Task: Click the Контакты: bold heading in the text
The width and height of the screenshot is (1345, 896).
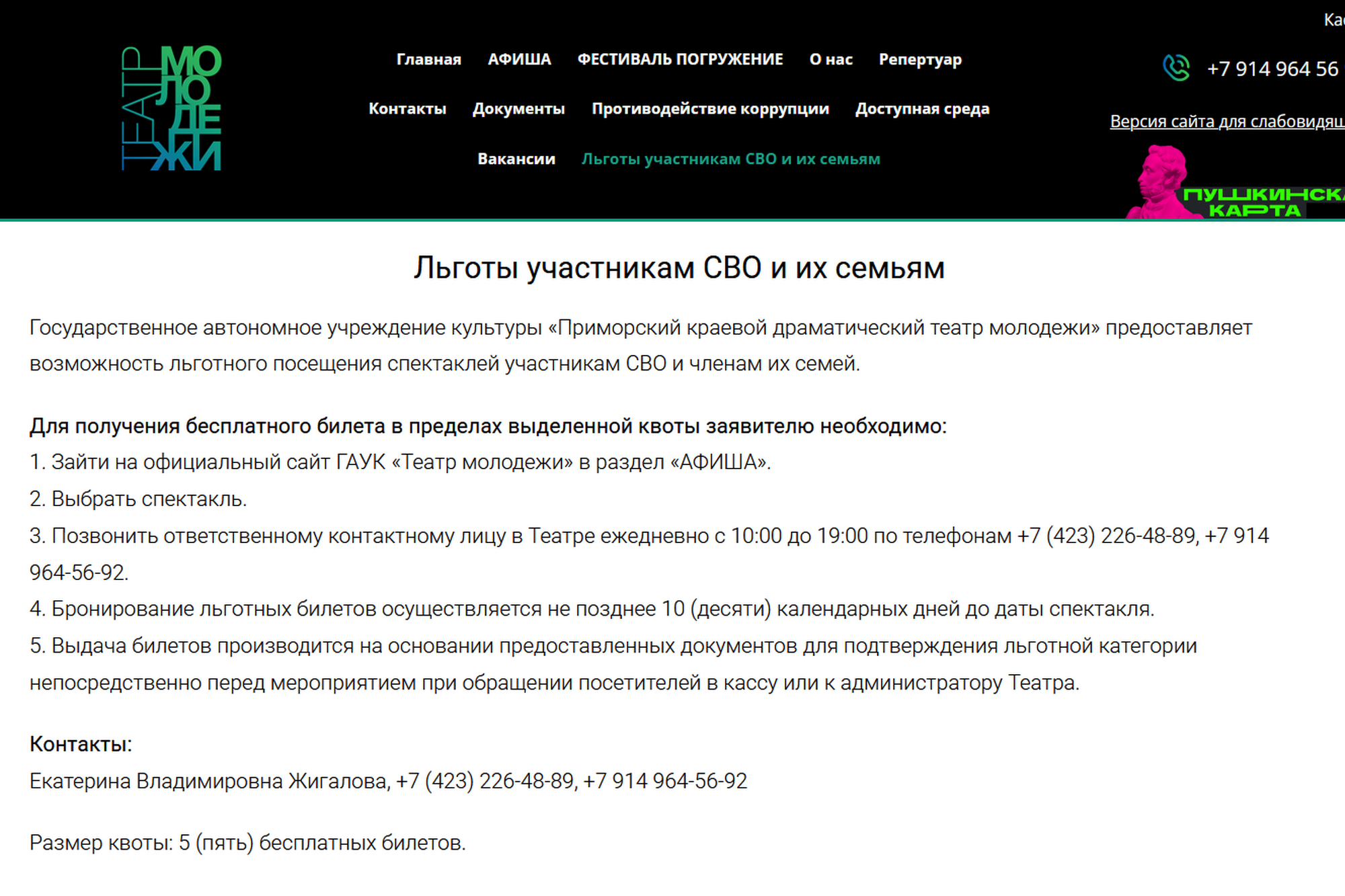Action: pyautogui.click(x=81, y=744)
